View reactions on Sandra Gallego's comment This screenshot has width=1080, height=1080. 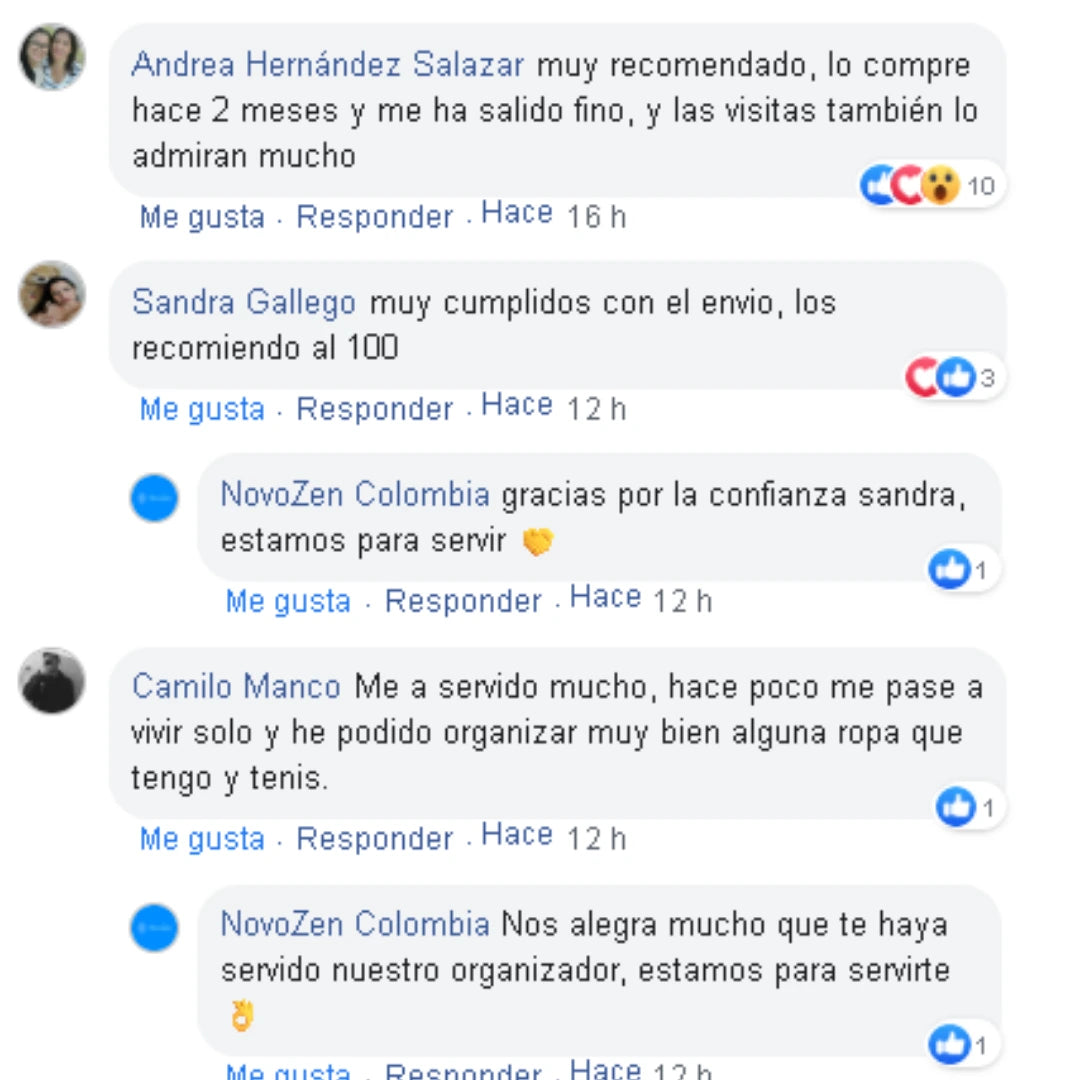[953, 377]
